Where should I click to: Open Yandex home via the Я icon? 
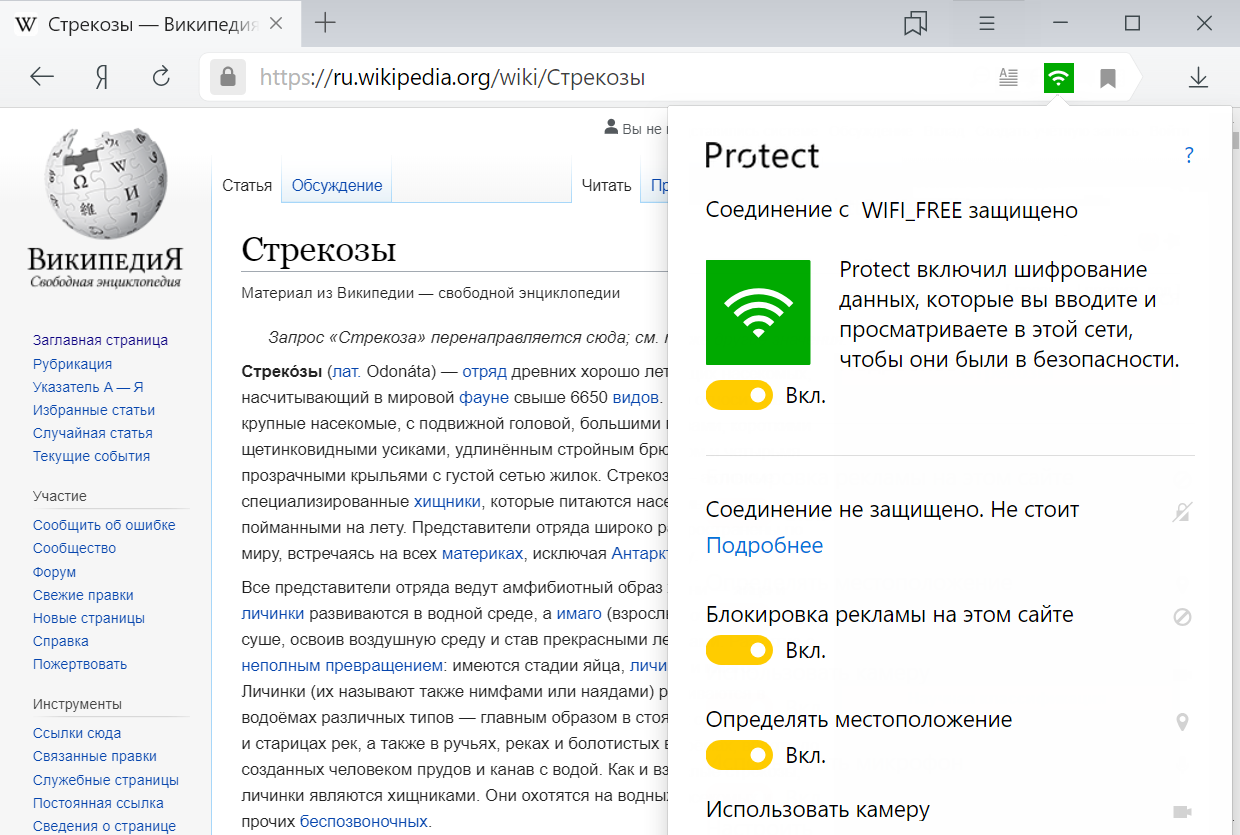click(101, 77)
